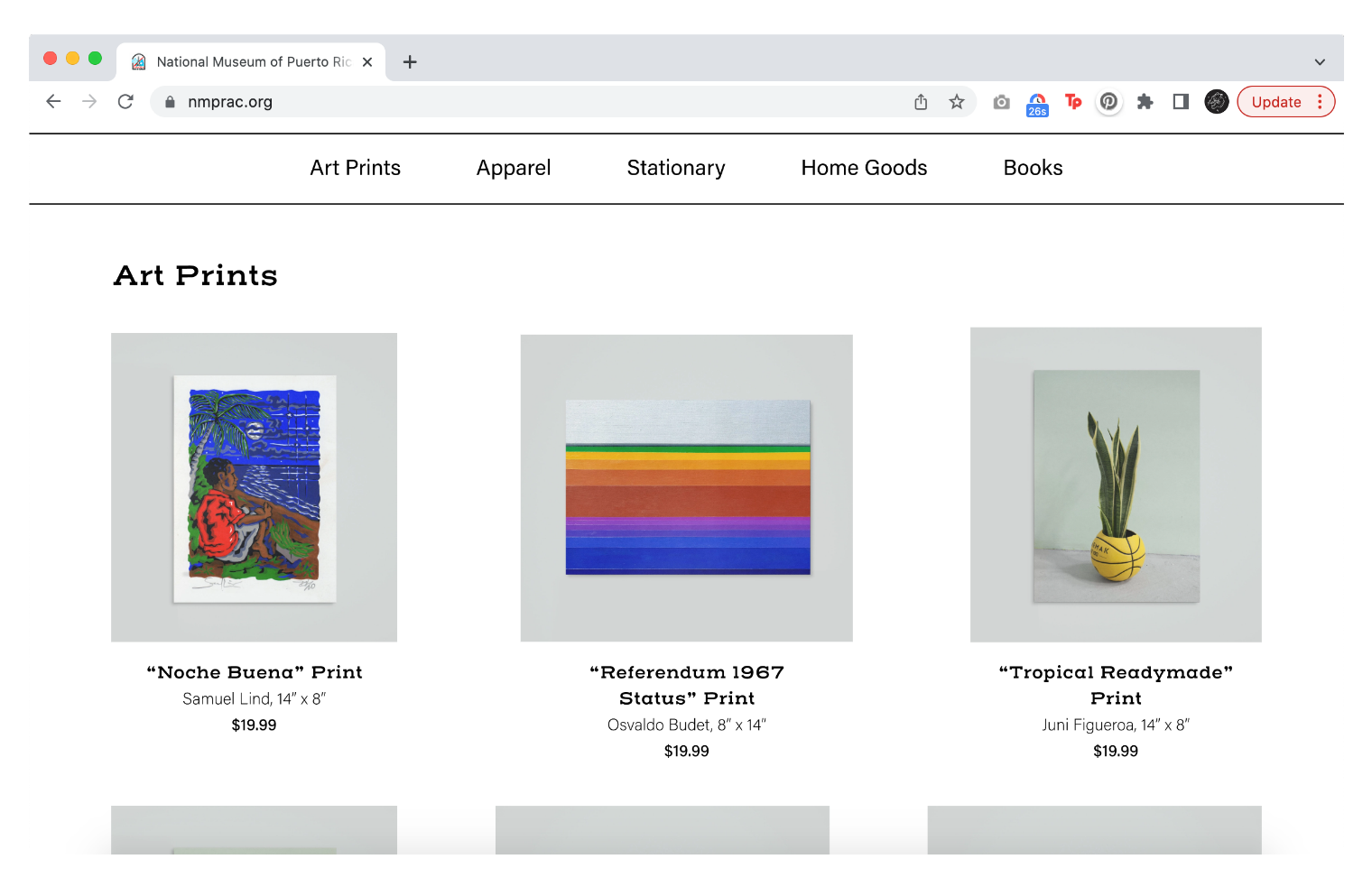Close the National Museum of Puerto Rico tab
This screenshot has width=1372, height=896.
point(367,62)
